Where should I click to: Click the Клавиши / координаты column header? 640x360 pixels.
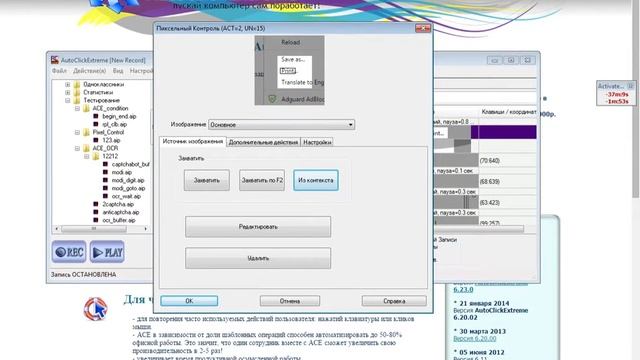tap(509, 112)
